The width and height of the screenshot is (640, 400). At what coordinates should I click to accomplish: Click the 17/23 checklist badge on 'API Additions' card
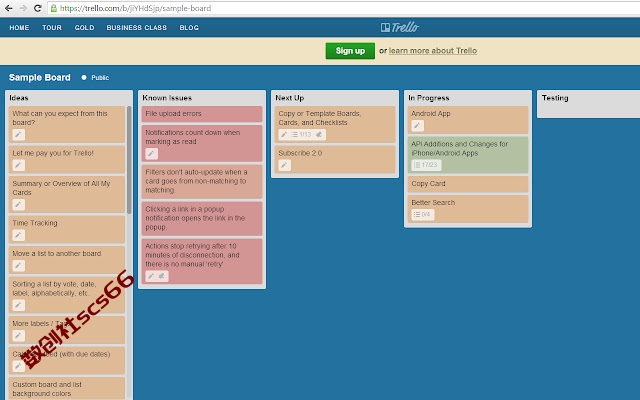coord(426,165)
